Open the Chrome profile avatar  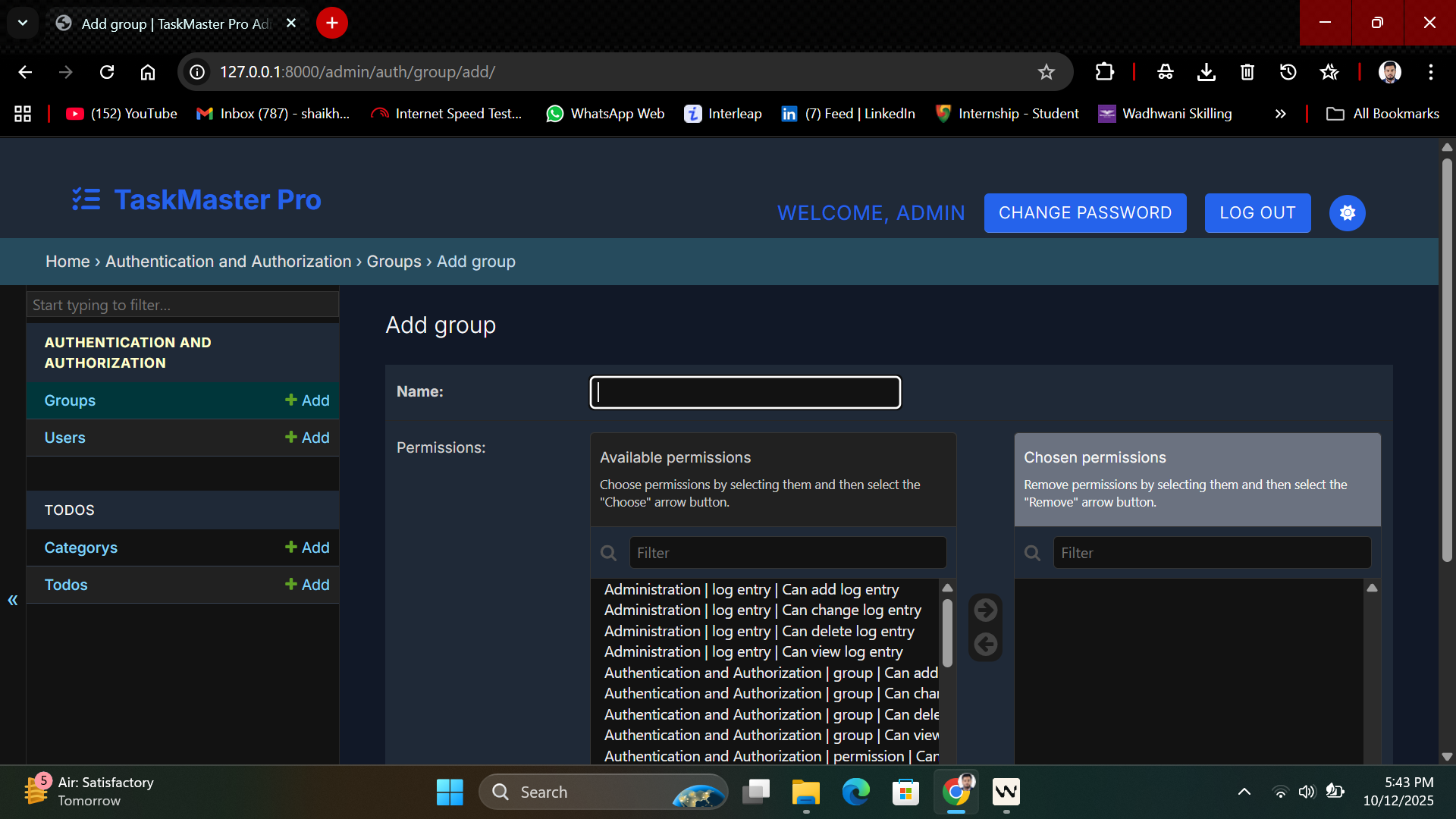click(1390, 72)
